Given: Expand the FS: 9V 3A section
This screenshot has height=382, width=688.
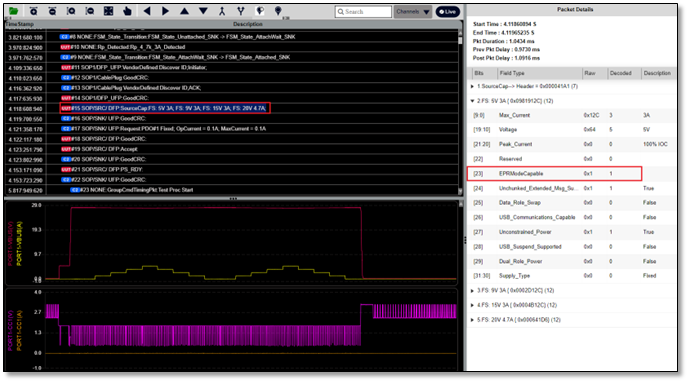Looking at the screenshot, I should (x=472, y=290).
